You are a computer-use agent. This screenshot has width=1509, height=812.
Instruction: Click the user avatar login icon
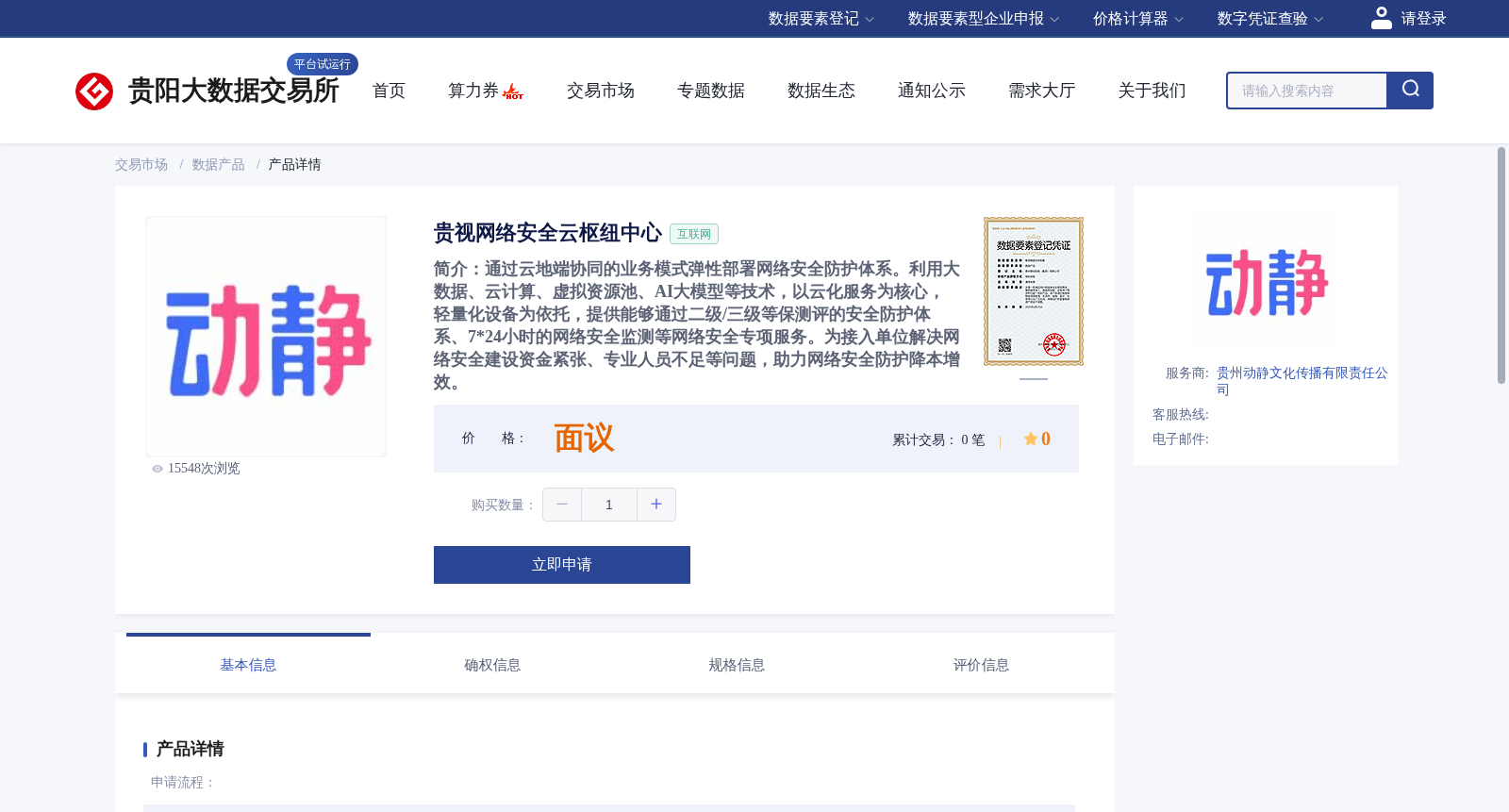1382,18
